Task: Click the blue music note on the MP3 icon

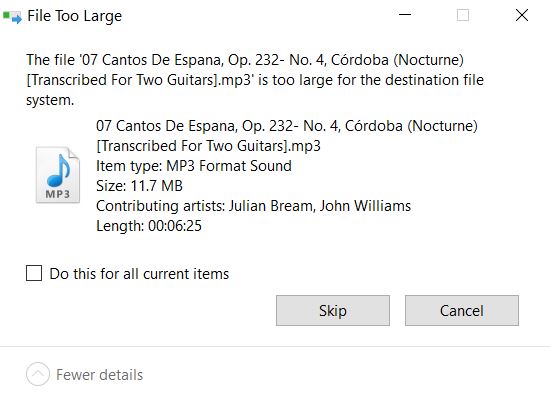Action: (x=59, y=170)
